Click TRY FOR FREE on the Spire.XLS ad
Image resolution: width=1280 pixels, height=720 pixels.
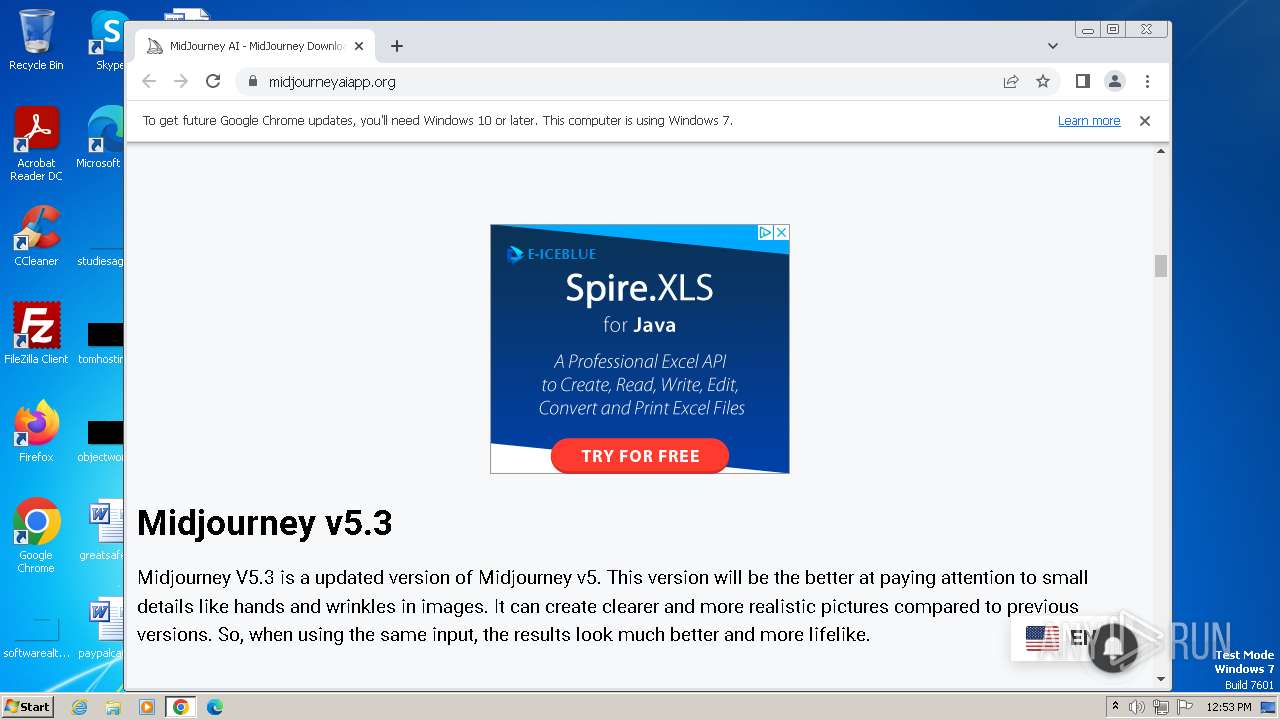640,456
